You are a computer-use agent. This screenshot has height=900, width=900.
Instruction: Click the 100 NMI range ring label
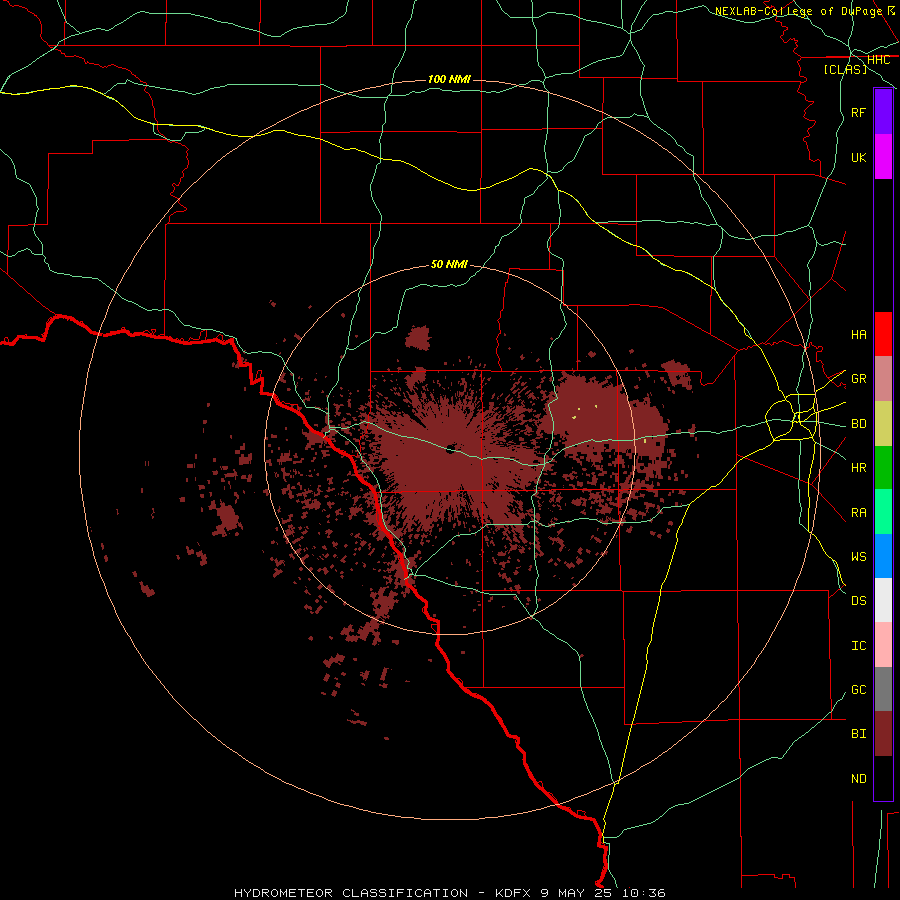[x=449, y=79]
